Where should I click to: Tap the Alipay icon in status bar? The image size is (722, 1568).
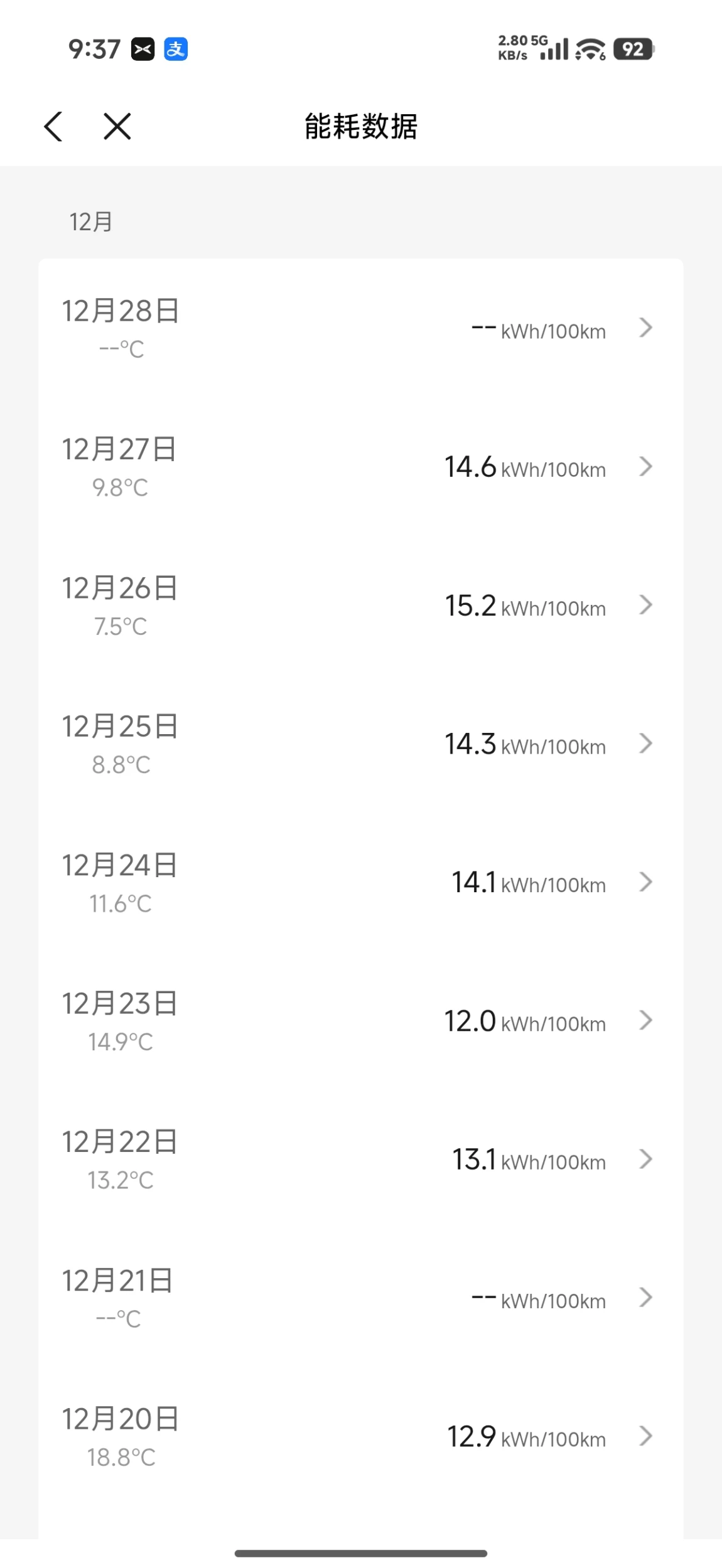click(x=176, y=49)
